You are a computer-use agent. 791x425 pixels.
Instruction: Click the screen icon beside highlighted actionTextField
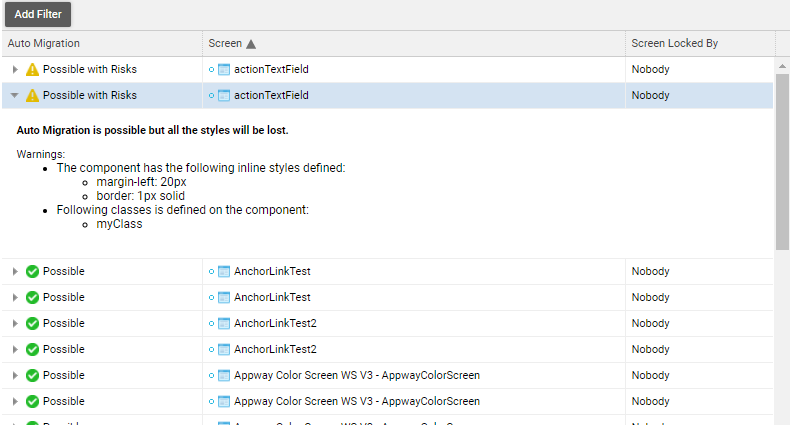(224, 95)
